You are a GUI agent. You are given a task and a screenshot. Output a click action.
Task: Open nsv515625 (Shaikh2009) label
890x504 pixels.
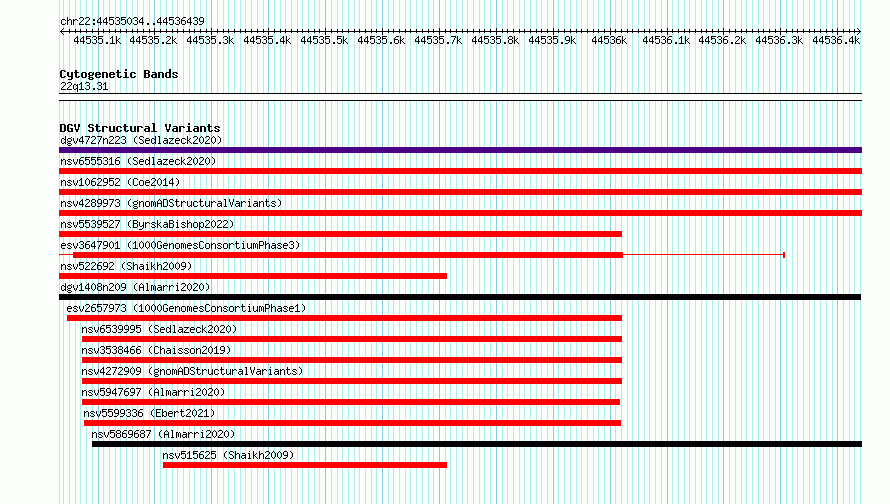(228, 455)
